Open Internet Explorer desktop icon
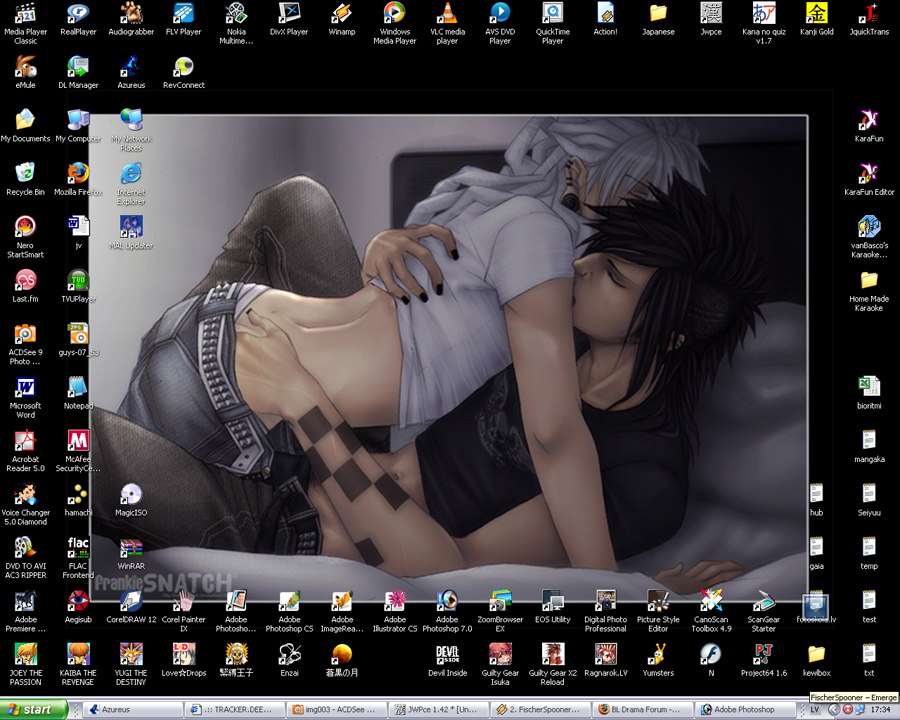Screen dimensions: 900x720 [x=131, y=184]
